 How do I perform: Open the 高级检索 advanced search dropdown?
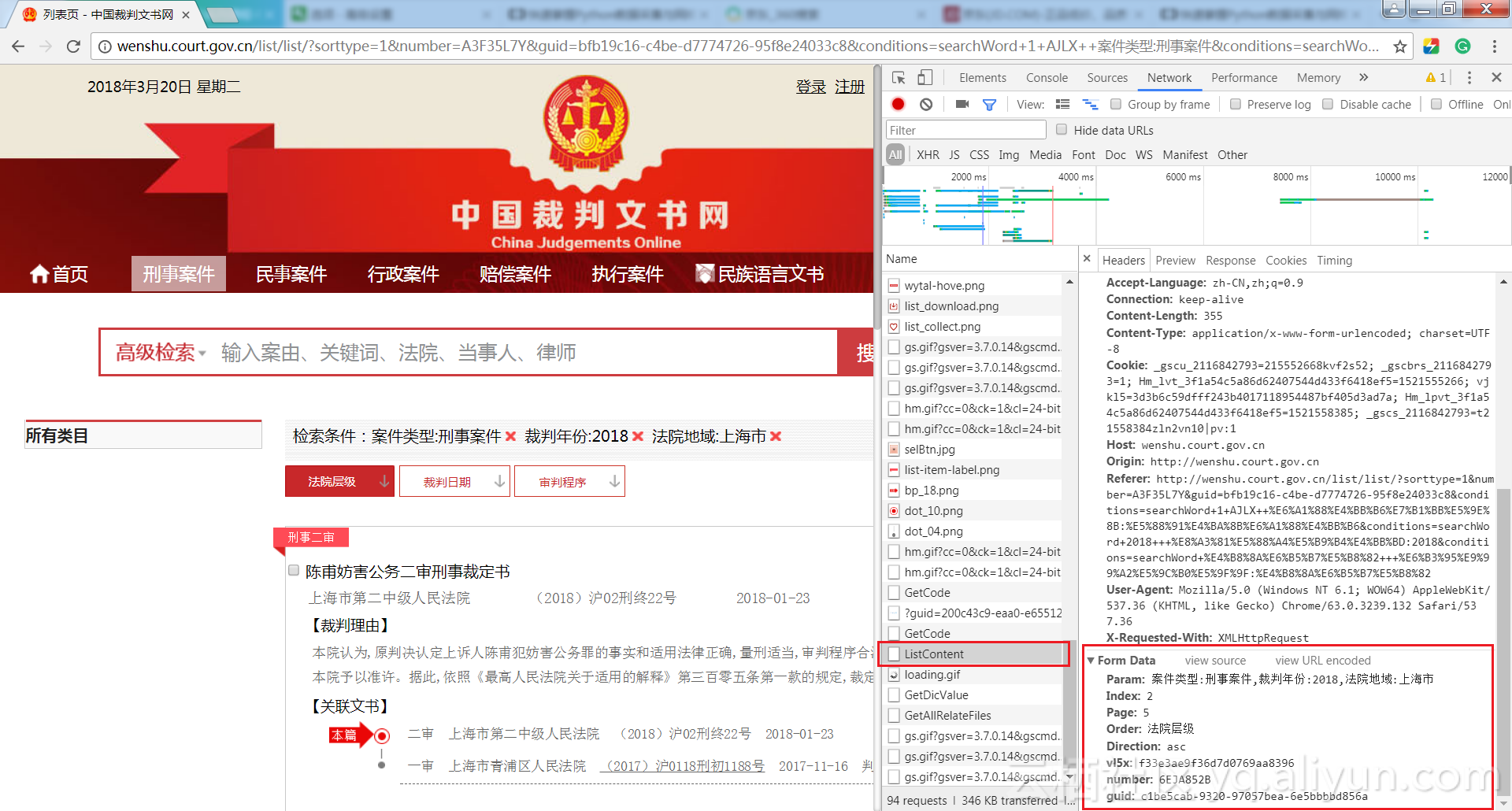161,353
